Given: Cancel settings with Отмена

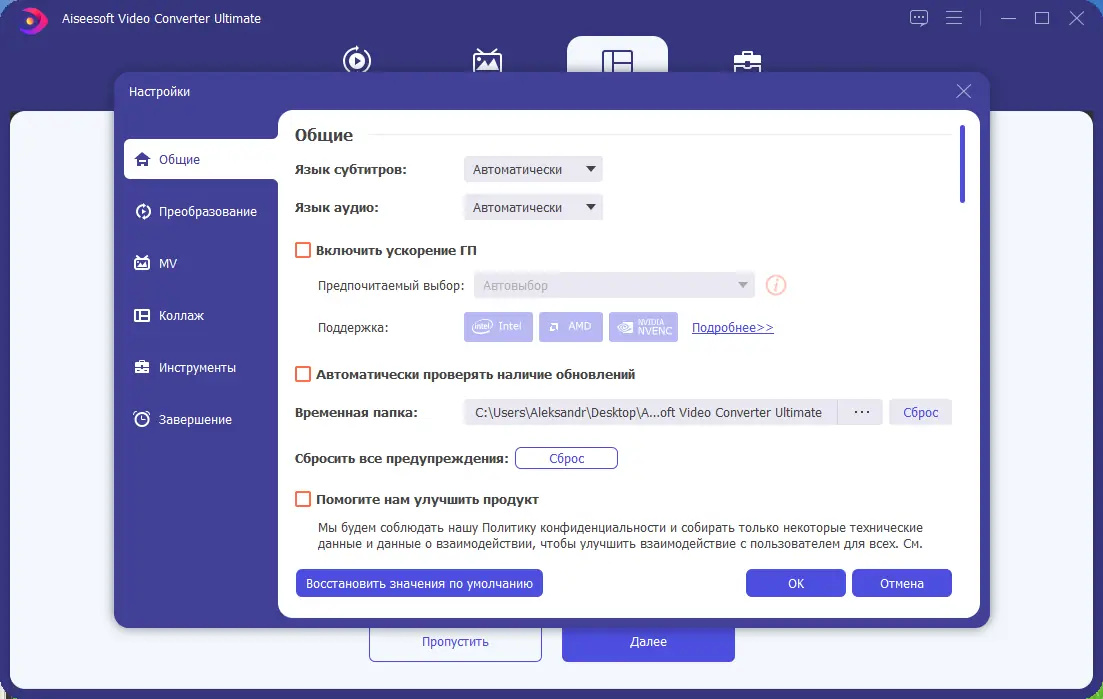Looking at the screenshot, I should pos(902,583).
